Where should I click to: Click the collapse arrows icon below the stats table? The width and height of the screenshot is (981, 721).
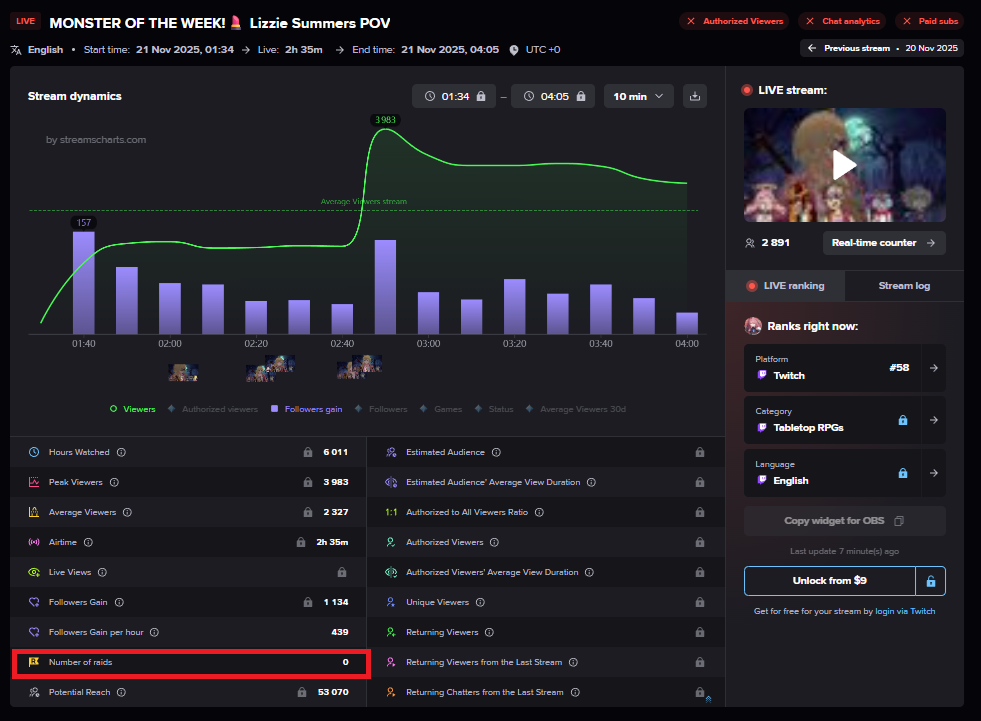(708, 699)
